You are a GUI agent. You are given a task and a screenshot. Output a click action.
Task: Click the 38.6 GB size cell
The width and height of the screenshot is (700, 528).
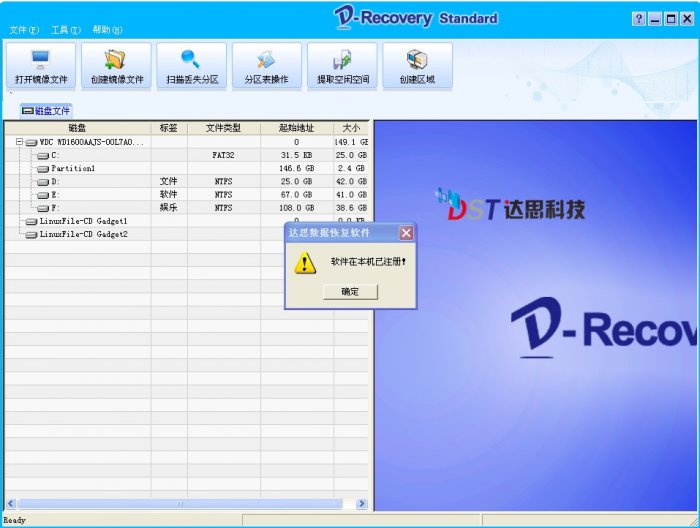(x=351, y=208)
